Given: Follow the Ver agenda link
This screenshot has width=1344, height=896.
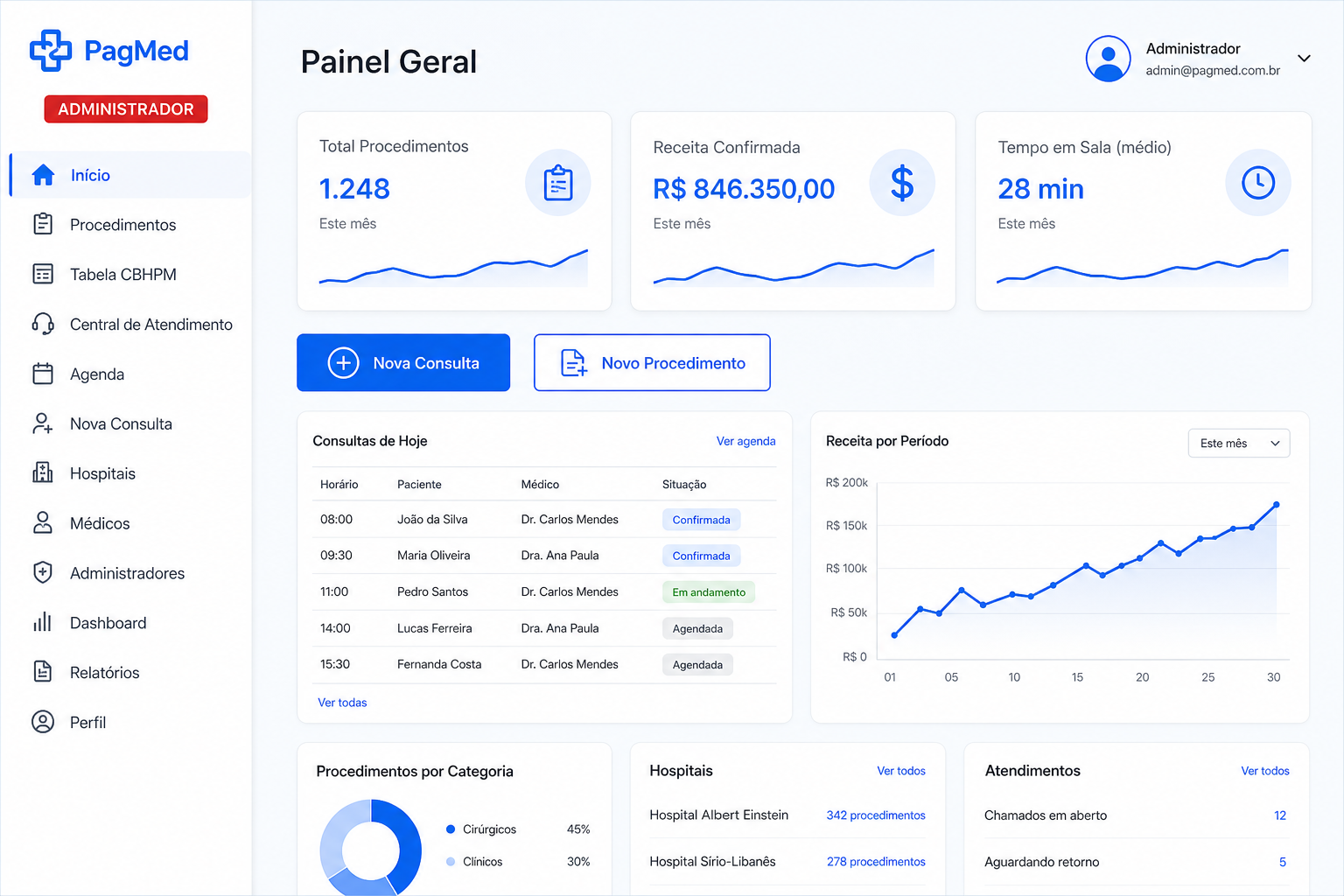Looking at the screenshot, I should (746, 441).
